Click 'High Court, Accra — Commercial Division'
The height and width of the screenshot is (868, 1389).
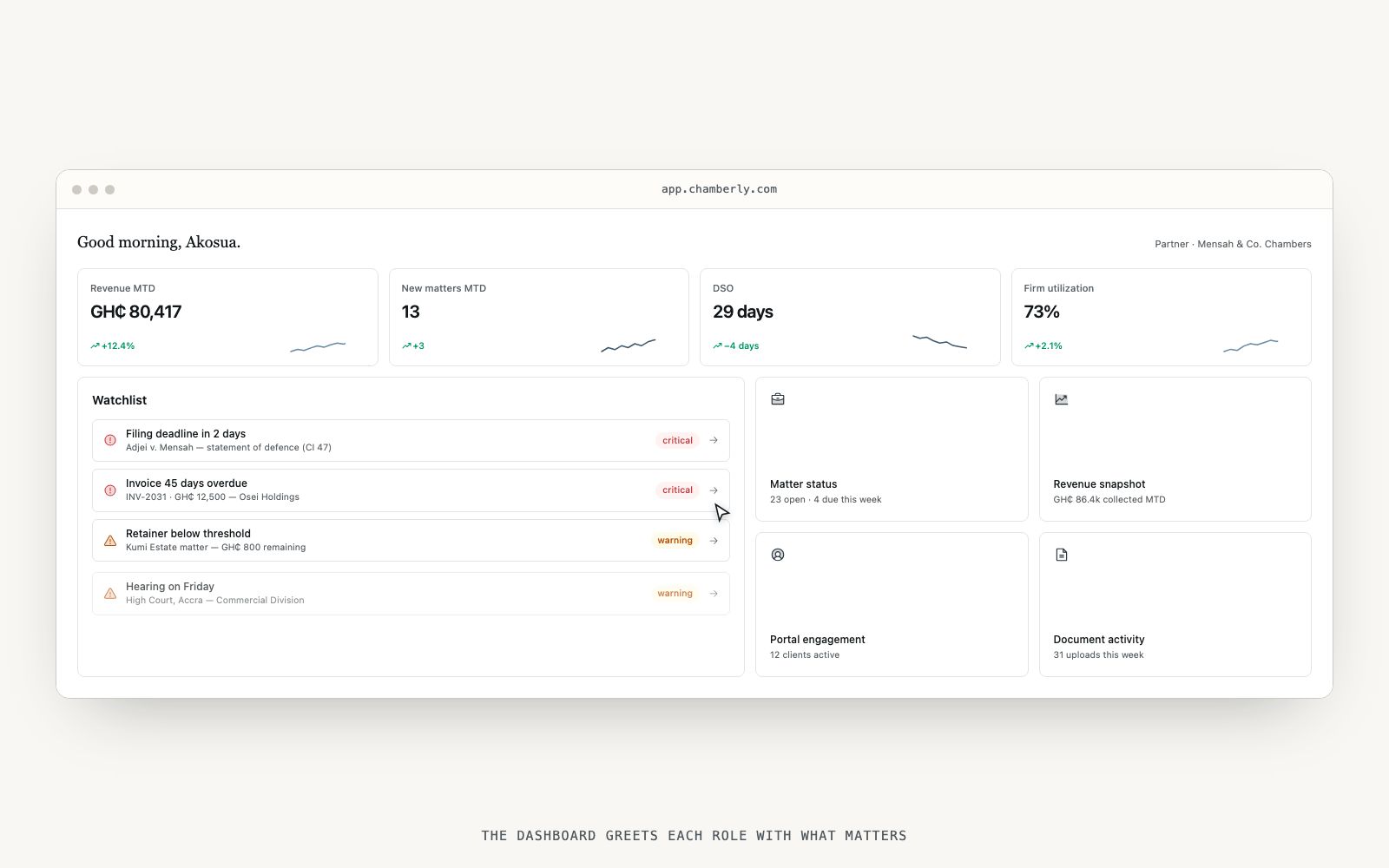pyautogui.click(x=215, y=601)
